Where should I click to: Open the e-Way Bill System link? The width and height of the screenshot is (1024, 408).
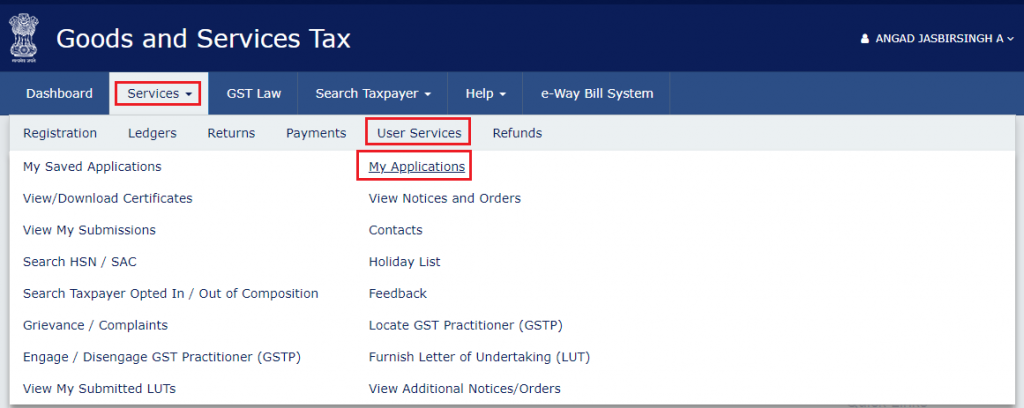coord(597,93)
